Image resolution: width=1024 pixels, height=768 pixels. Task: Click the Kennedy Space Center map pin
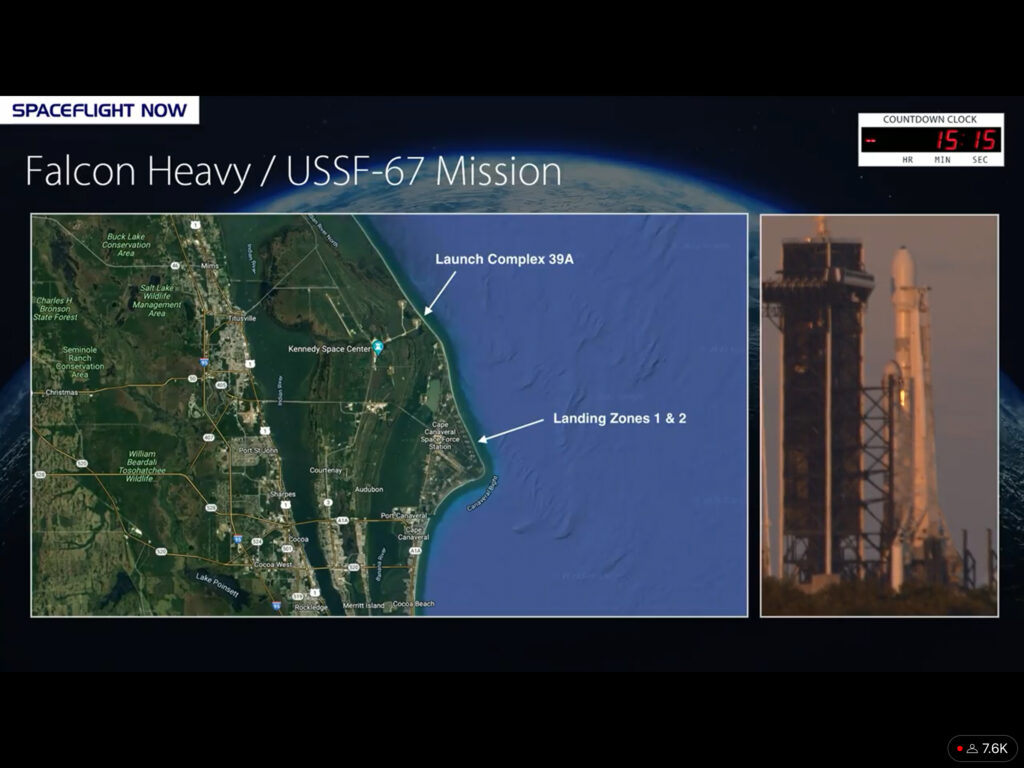tap(378, 347)
